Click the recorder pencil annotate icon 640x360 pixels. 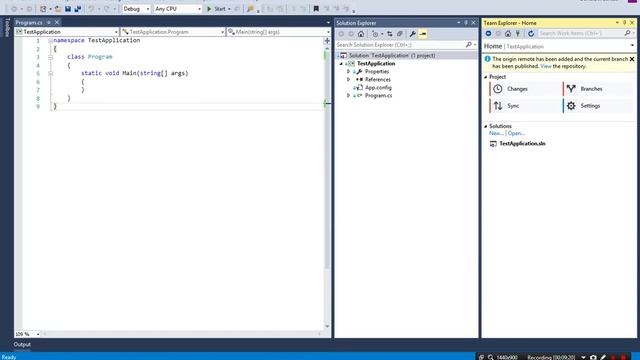point(603,357)
